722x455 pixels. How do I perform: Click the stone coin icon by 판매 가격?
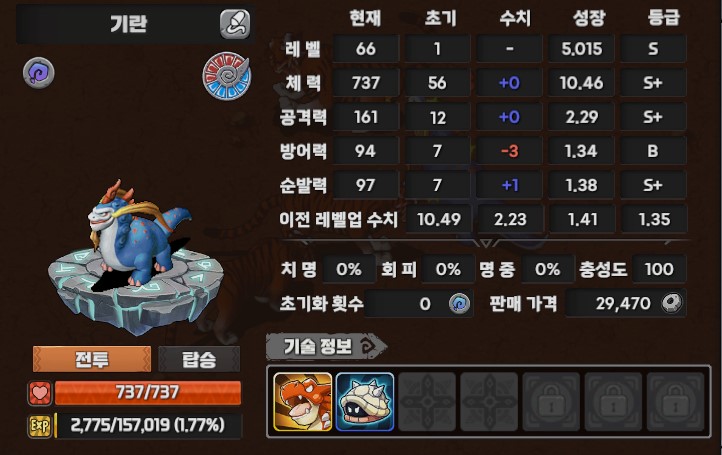tap(672, 303)
